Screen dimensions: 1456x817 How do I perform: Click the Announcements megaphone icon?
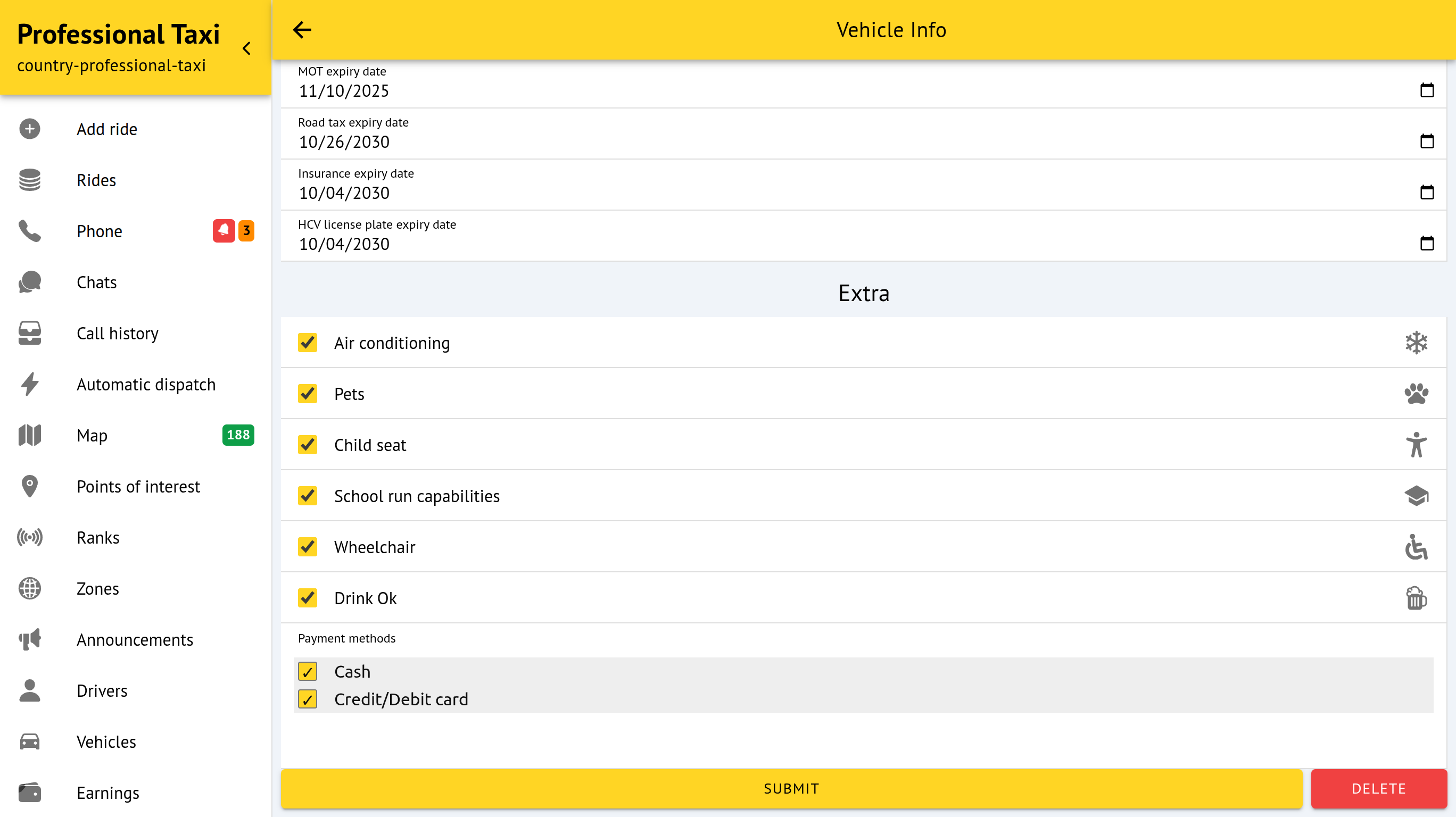tap(29, 639)
